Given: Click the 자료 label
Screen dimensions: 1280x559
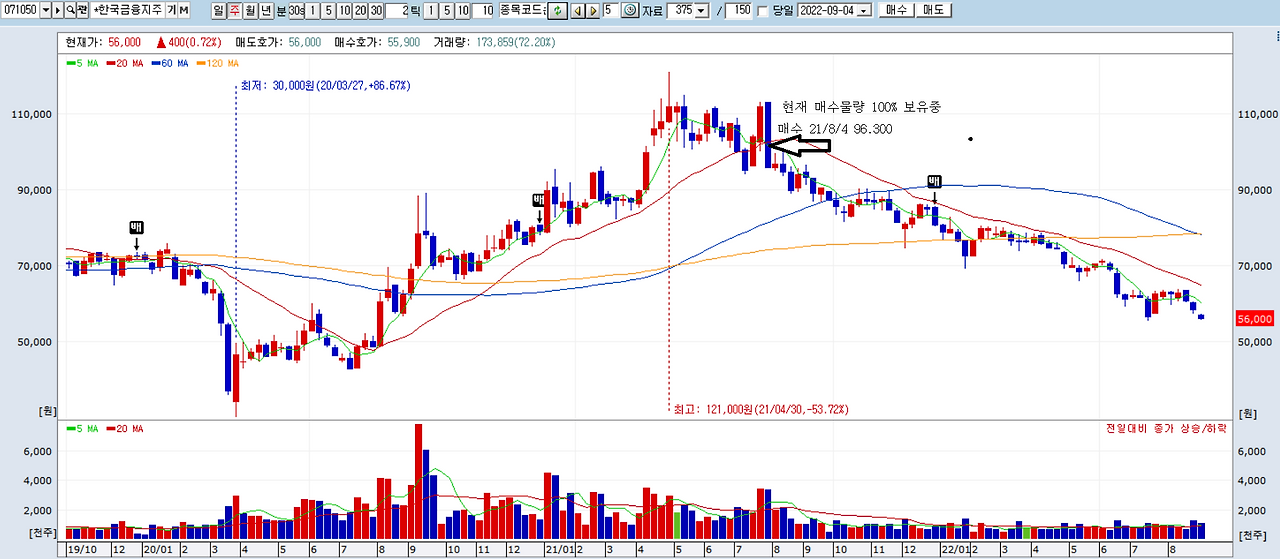Looking at the screenshot, I should [x=653, y=10].
